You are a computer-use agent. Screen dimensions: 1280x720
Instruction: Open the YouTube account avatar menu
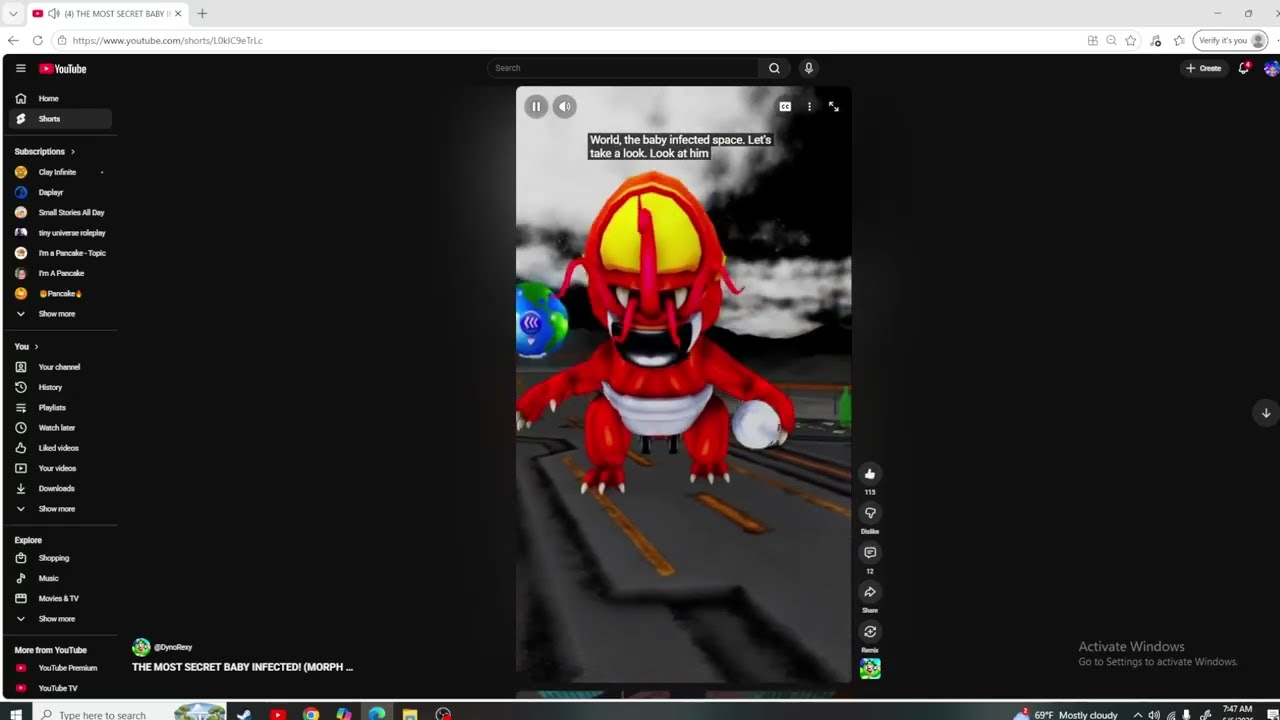coord(1271,68)
